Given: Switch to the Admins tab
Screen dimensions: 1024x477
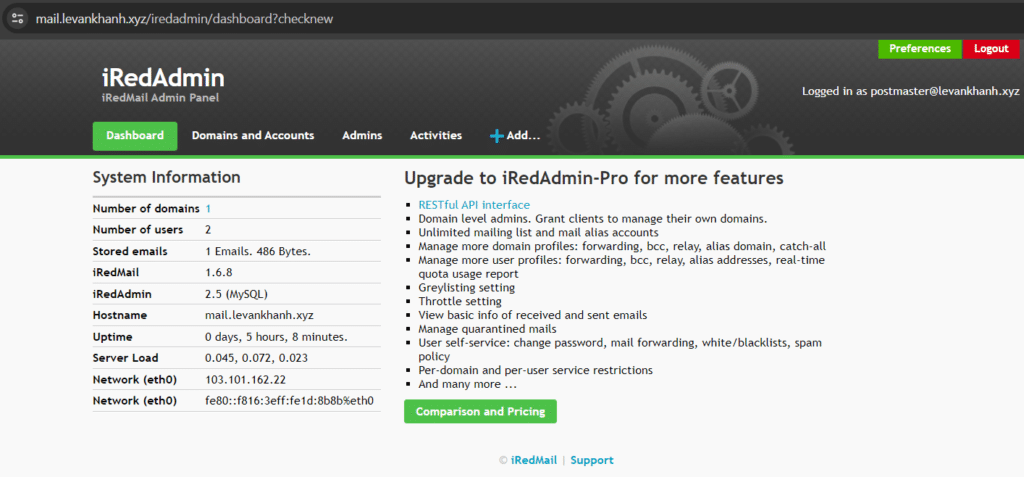Looking at the screenshot, I should click(362, 136).
